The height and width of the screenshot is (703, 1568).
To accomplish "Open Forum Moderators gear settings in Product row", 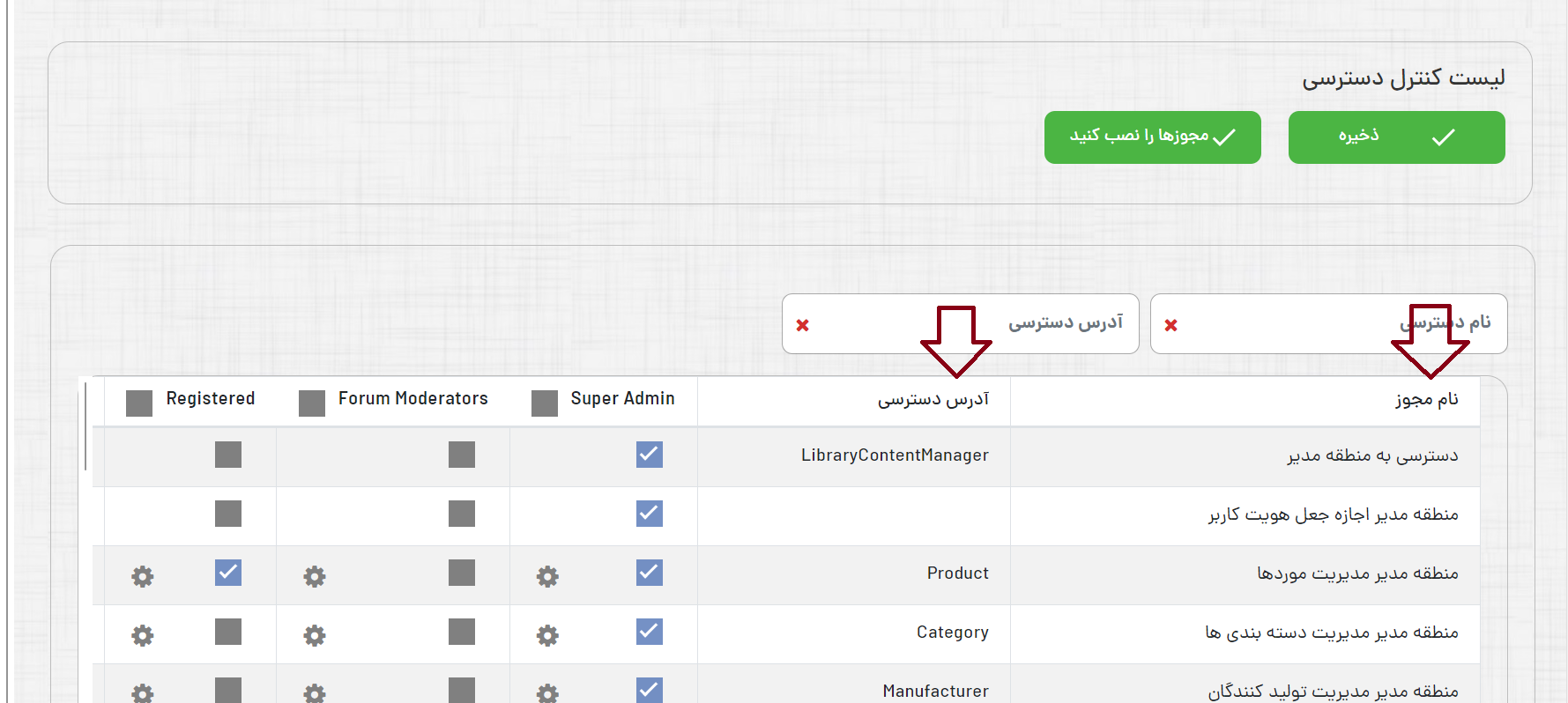I will (x=315, y=577).
